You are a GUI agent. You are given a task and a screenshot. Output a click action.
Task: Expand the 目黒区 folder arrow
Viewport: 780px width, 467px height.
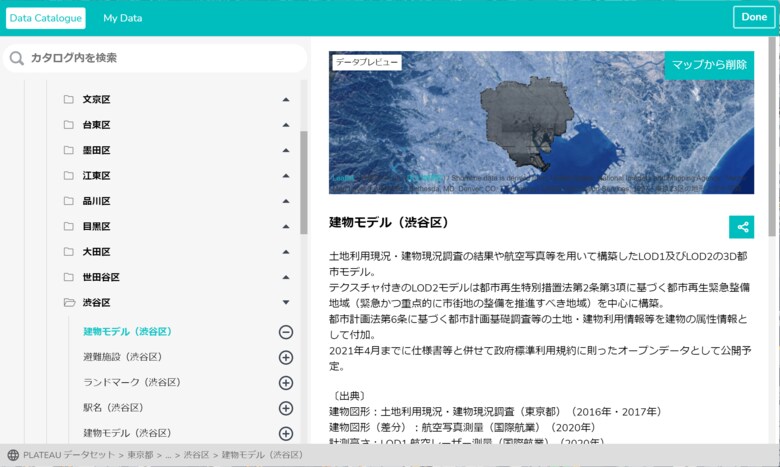(286, 226)
